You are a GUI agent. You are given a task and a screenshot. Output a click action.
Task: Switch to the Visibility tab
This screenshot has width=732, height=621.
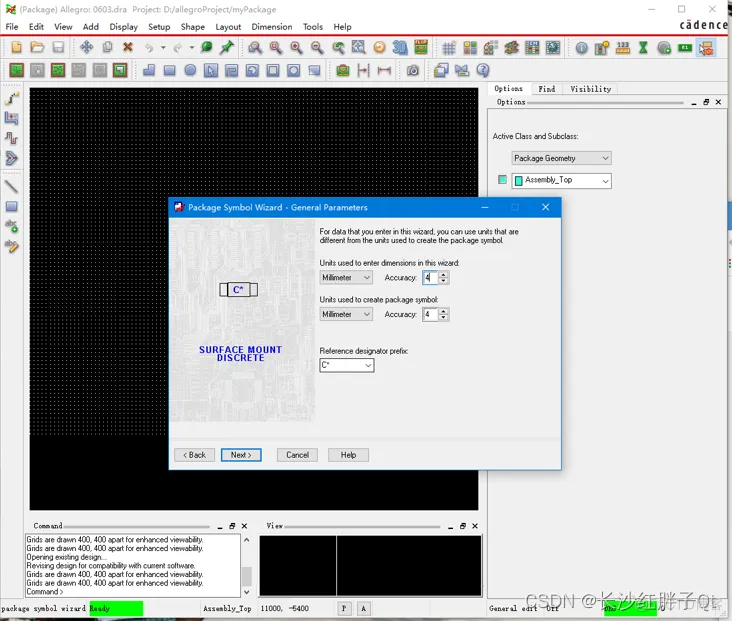(590, 89)
